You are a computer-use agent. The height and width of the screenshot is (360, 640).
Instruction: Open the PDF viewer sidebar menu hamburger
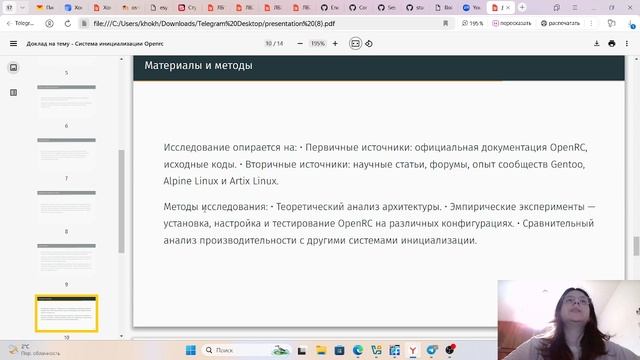13,43
